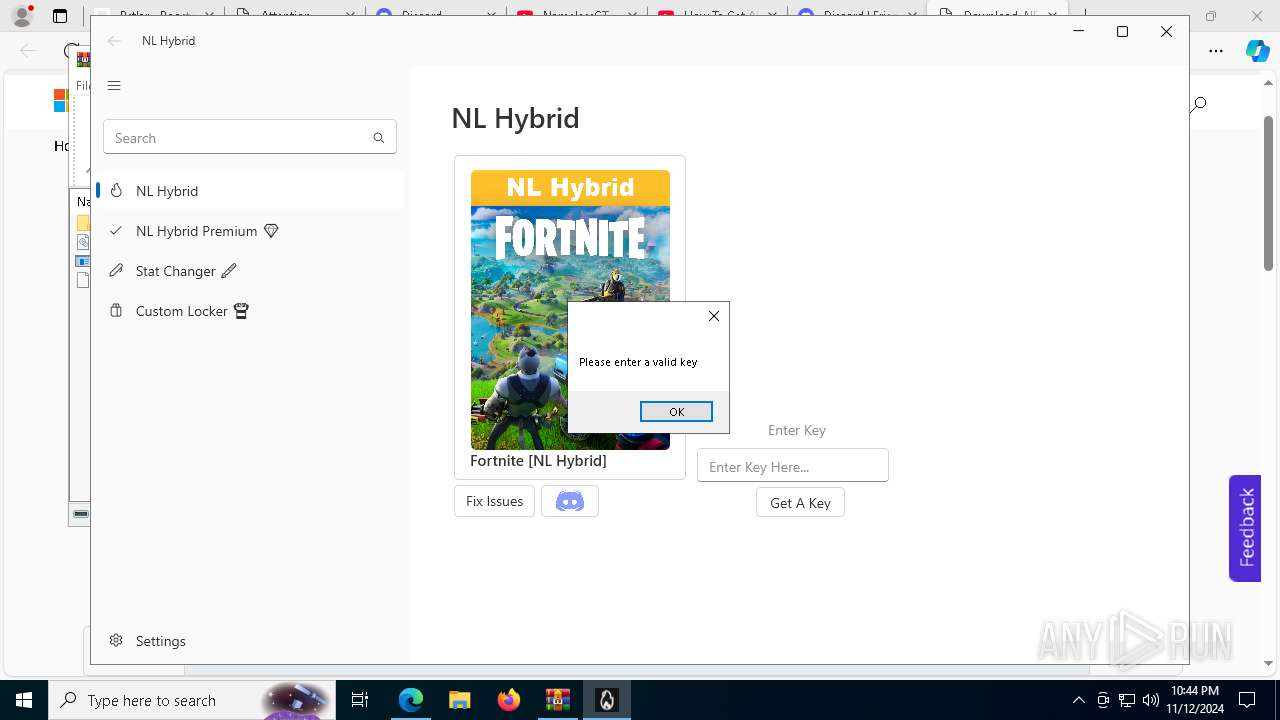Image resolution: width=1280 pixels, height=720 pixels.
Task: Open Windows Start menu
Action: (24, 700)
